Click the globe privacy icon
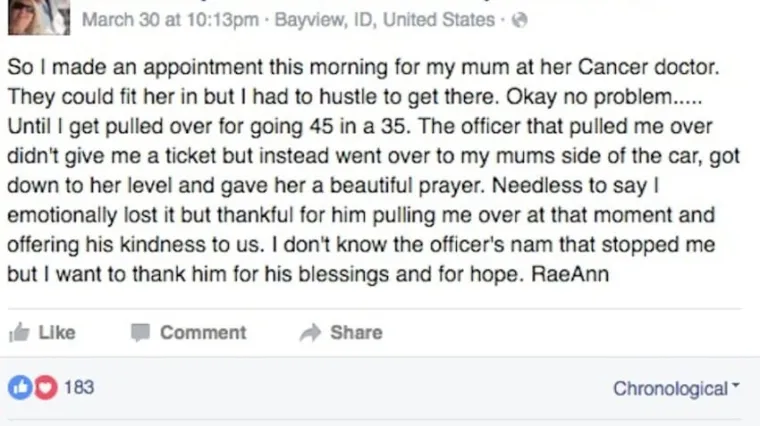The height and width of the screenshot is (426, 760). pos(518,20)
